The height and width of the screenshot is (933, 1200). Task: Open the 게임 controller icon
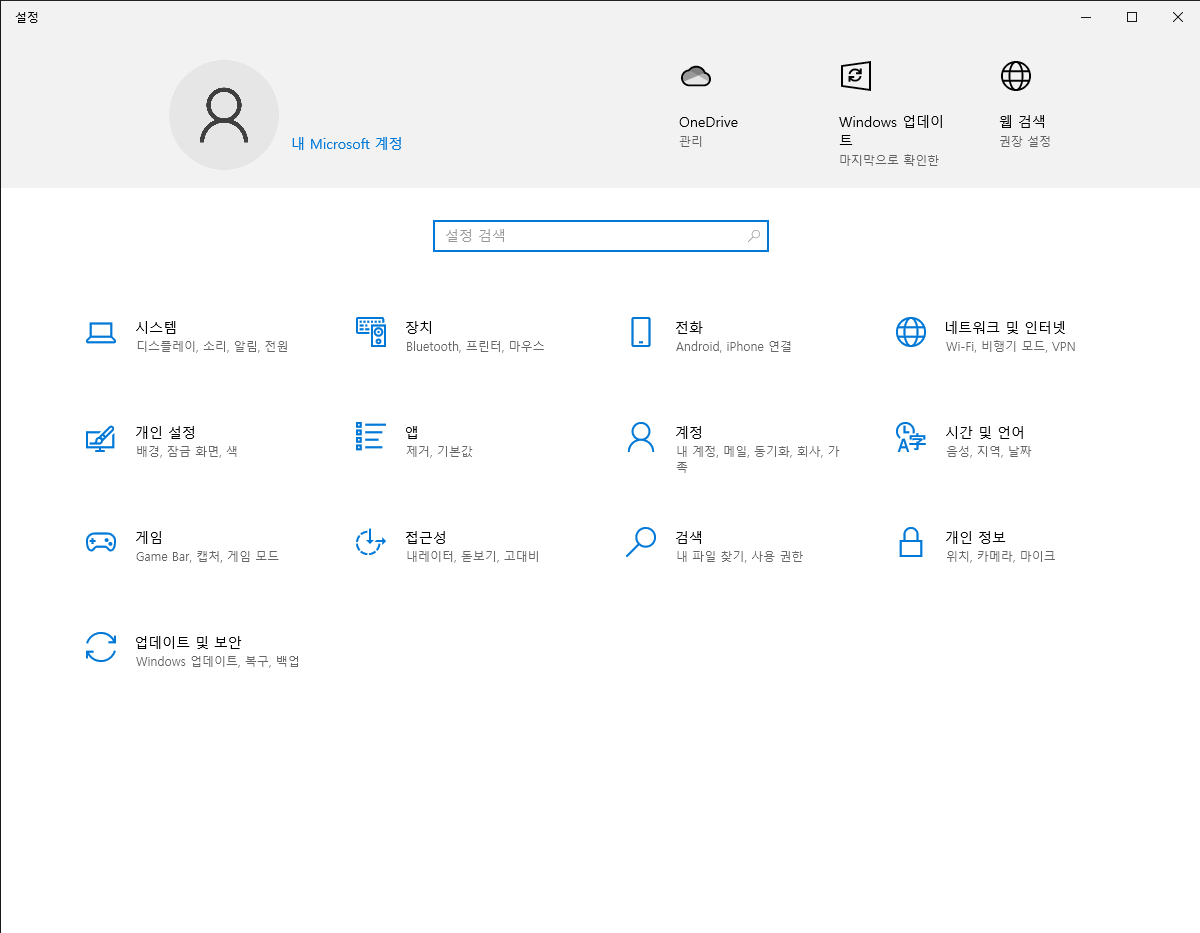pos(101,542)
